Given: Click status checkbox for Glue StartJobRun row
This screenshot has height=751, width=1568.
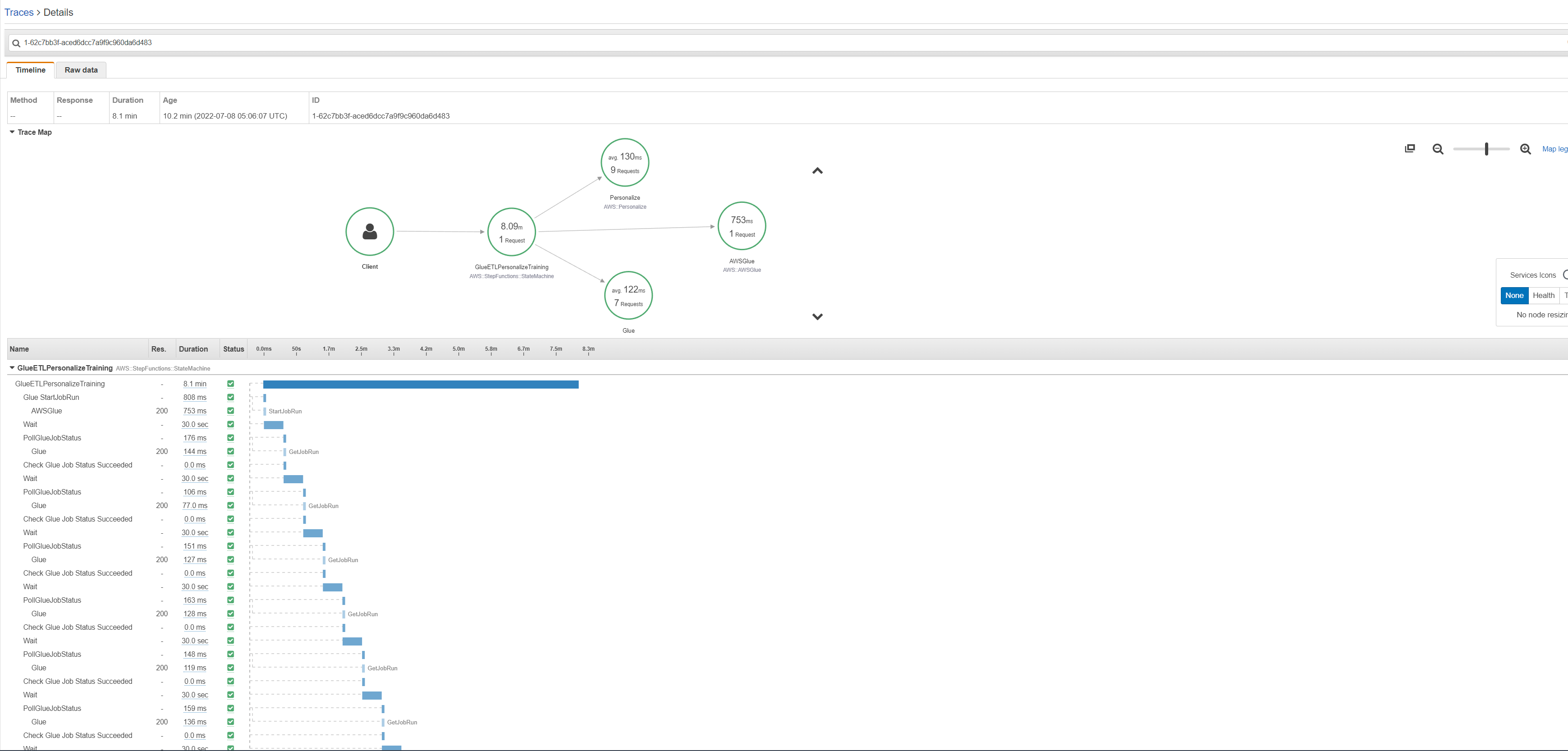Looking at the screenshot, I should click(231, 398).
